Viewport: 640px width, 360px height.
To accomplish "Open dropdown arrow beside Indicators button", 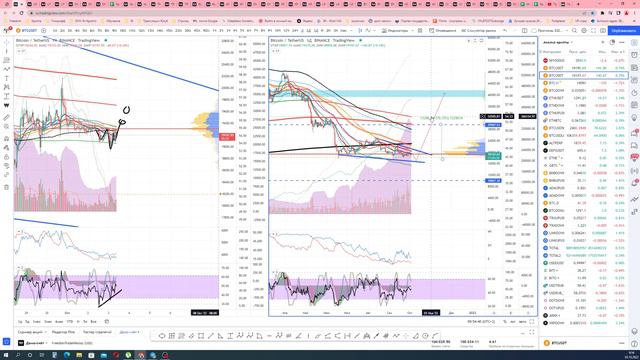I will coord(412,31).
